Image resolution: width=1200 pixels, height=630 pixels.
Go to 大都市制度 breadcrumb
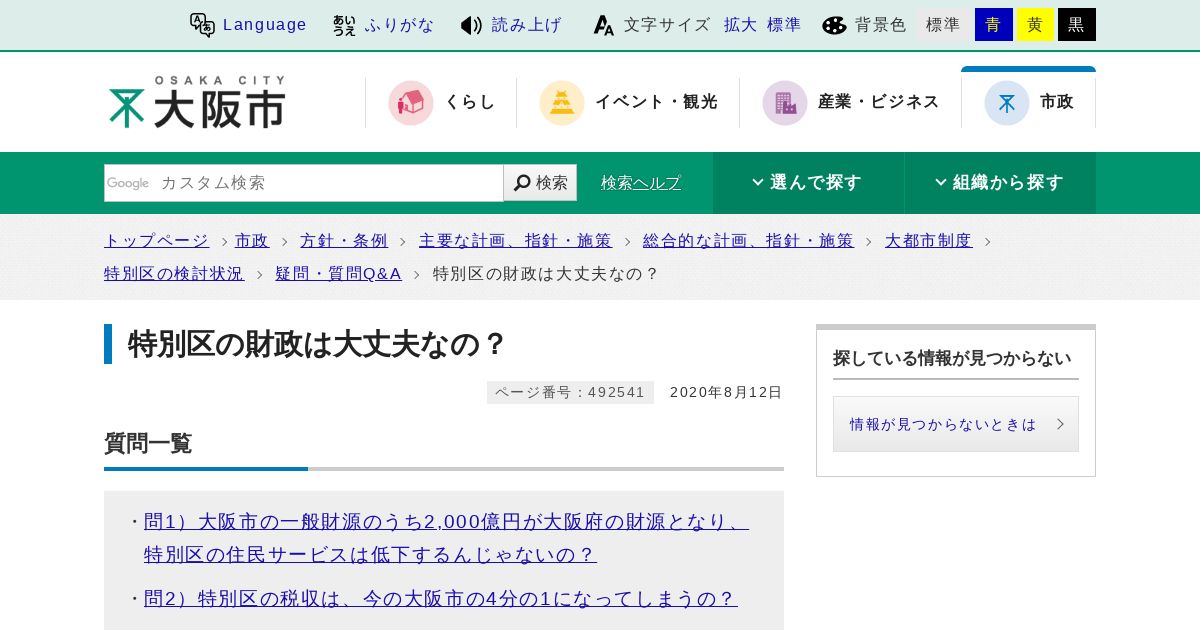(x=928, y=241)
